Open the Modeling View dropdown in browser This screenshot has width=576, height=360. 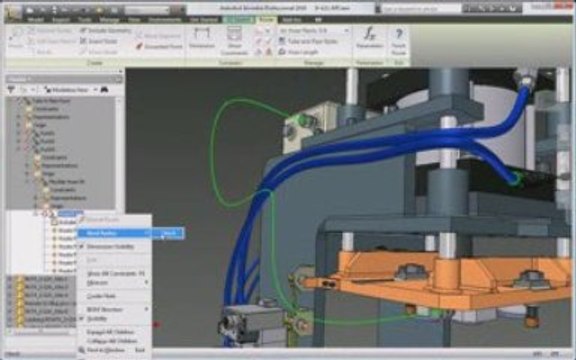[71, 89]
